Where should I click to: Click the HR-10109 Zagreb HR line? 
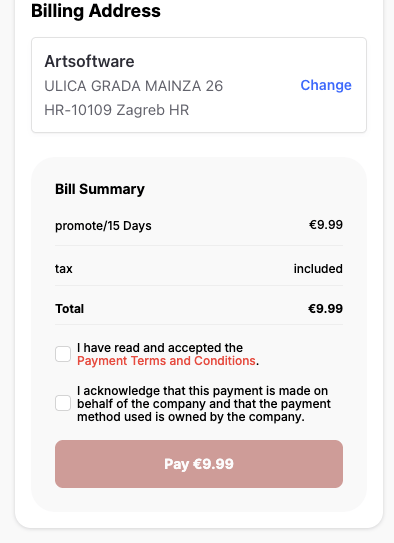(x=117, y=110)
